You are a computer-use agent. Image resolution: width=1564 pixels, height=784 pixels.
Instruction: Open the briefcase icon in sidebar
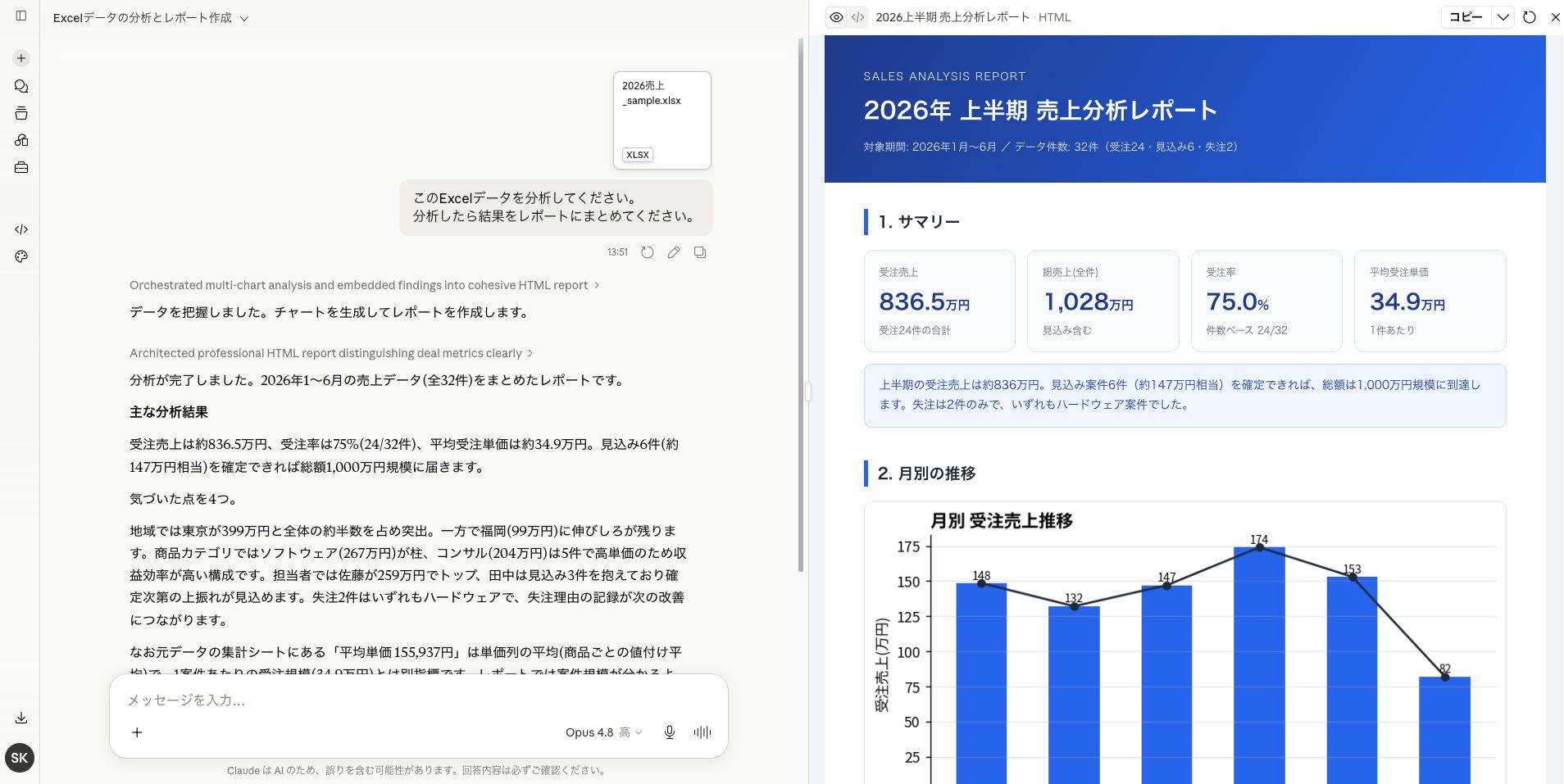(x=21, y=167)
